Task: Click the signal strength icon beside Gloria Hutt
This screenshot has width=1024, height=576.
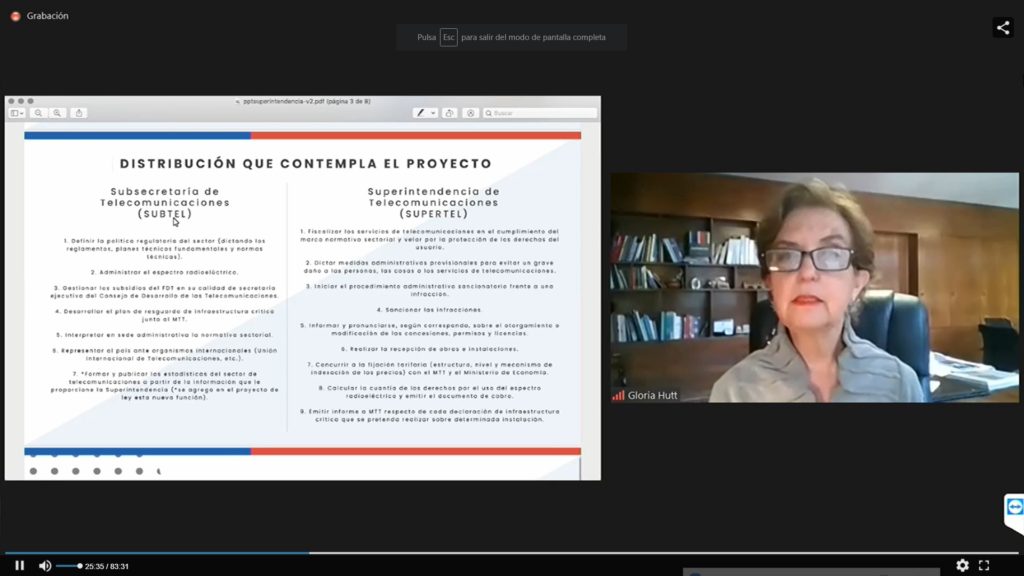Action: pyautogui.click(x=618, y=395)
